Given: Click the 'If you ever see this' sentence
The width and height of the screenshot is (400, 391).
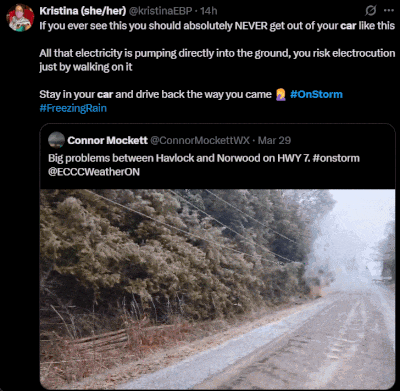Looking at the screenshot, I should click(217, 26).
